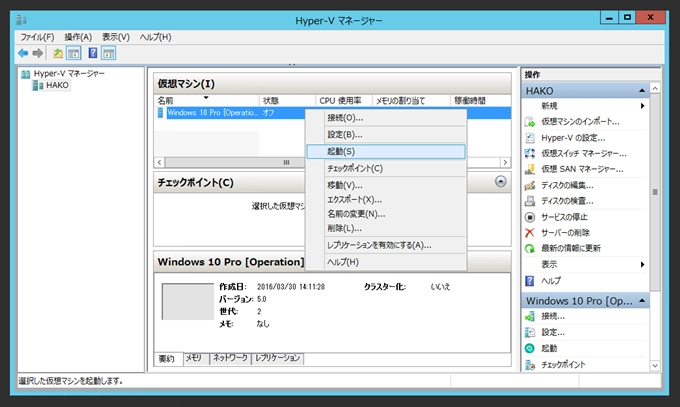Screen dimensions: 680x407
Task: Choose 接続(O)... from the context menu
Action: click(386, 118)
